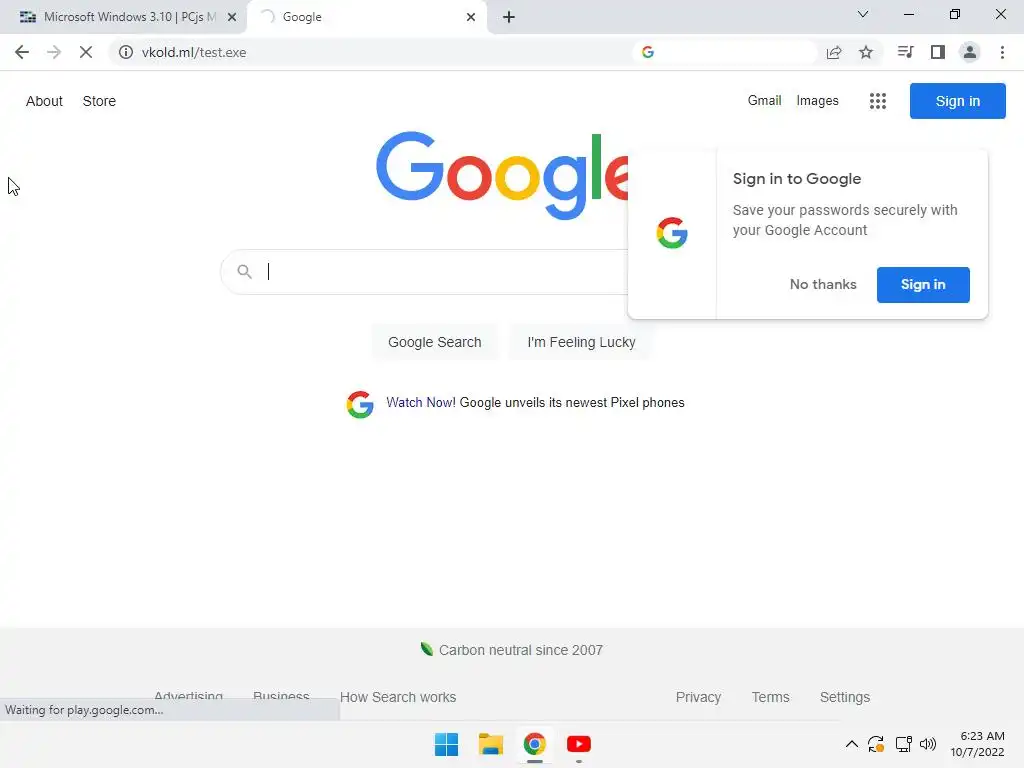1024x768 pixels.
Task: Click the Google Search button
Action: tap(434, 342)
